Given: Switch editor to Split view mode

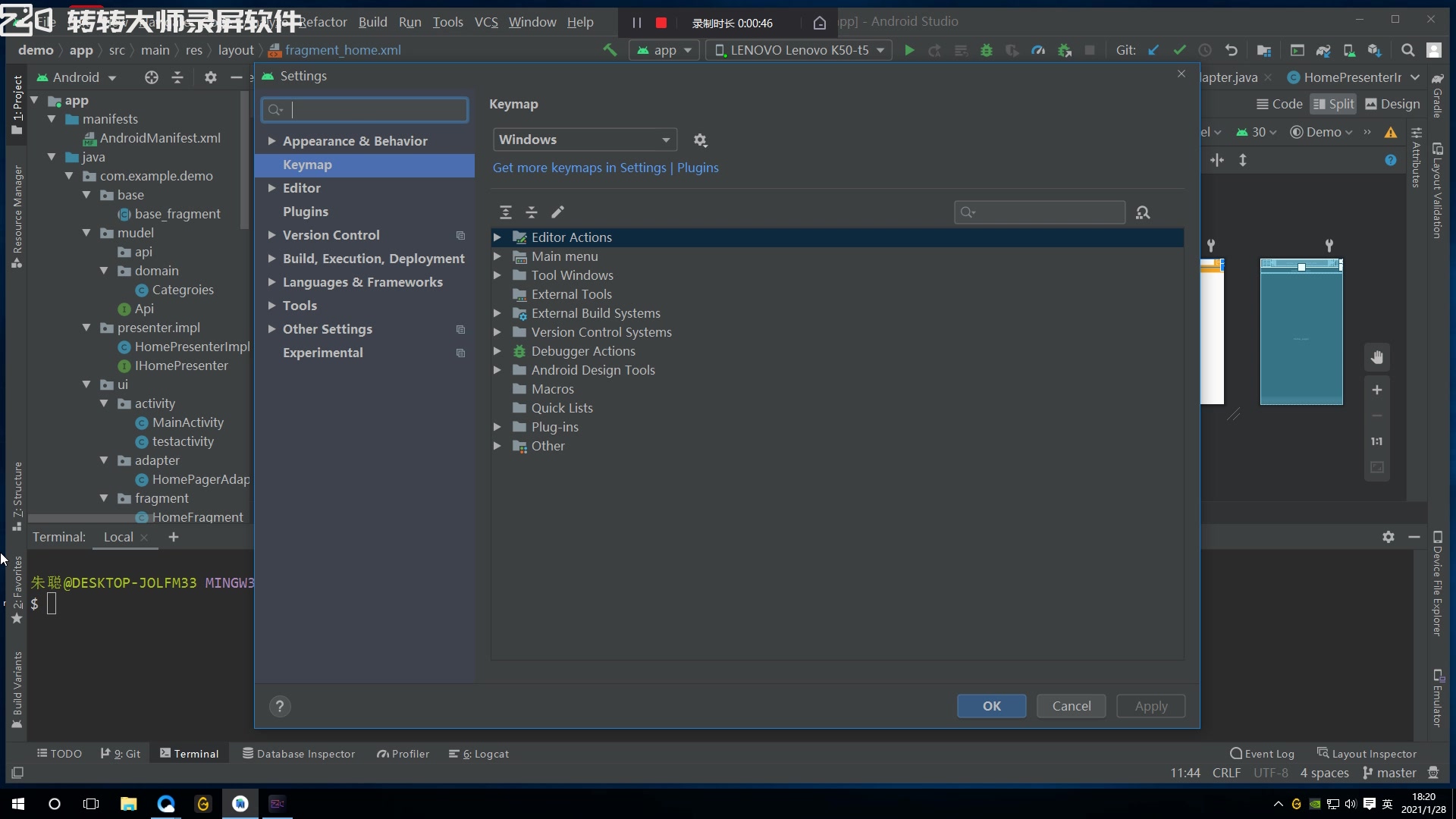Looking at the screenshot, I should coord(1333,105).
